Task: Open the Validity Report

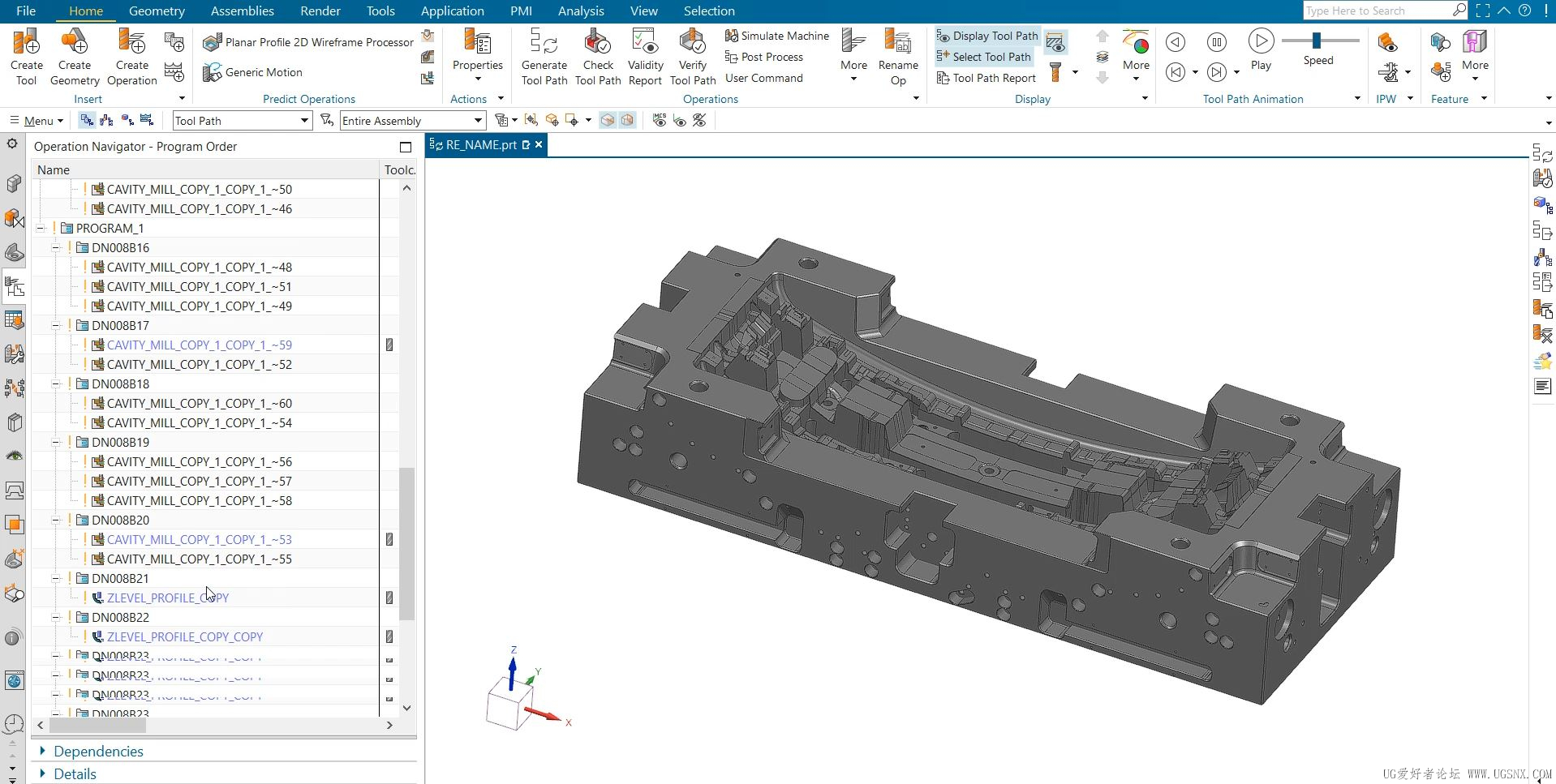Action: [x=645, y=57]
